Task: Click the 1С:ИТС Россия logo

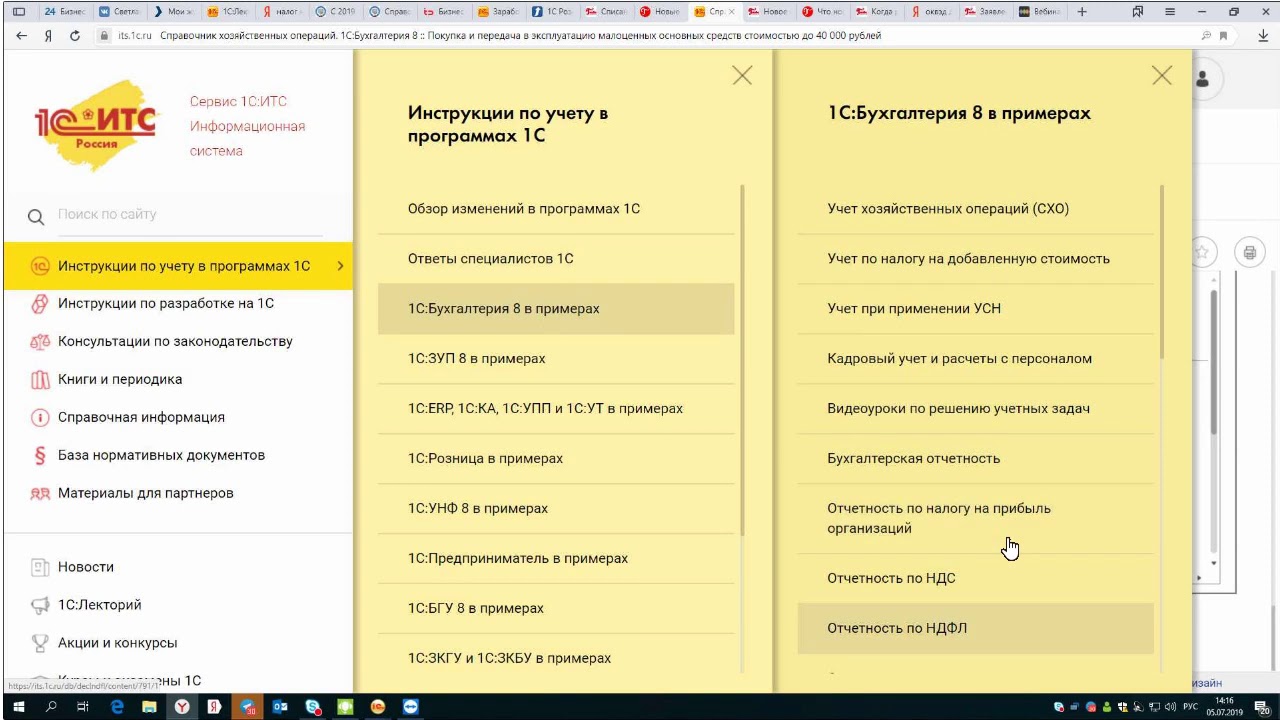Action: pyautogui.click(x=96, y=126)
